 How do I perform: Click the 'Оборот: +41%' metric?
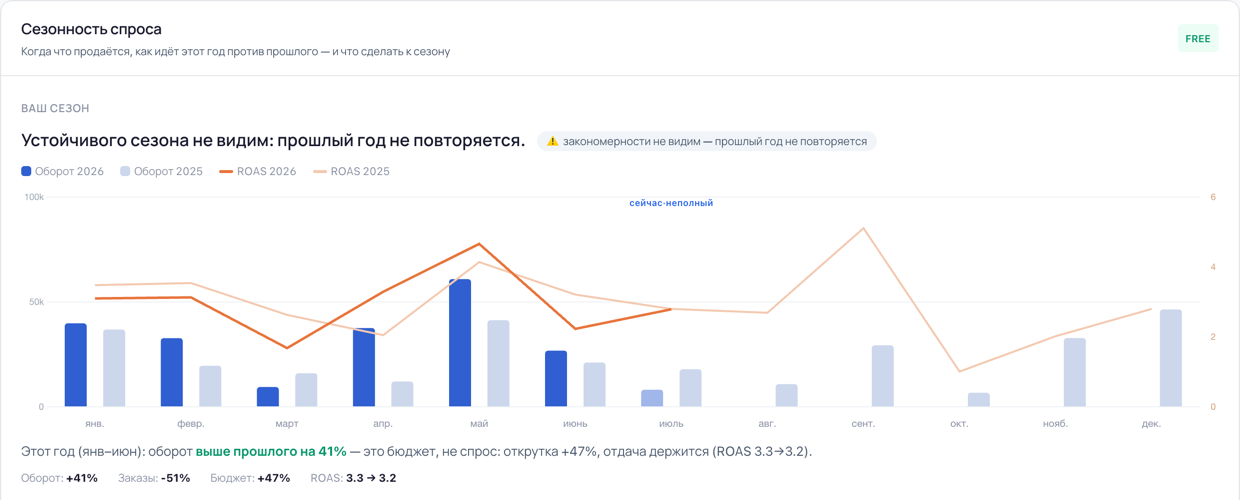59,478
